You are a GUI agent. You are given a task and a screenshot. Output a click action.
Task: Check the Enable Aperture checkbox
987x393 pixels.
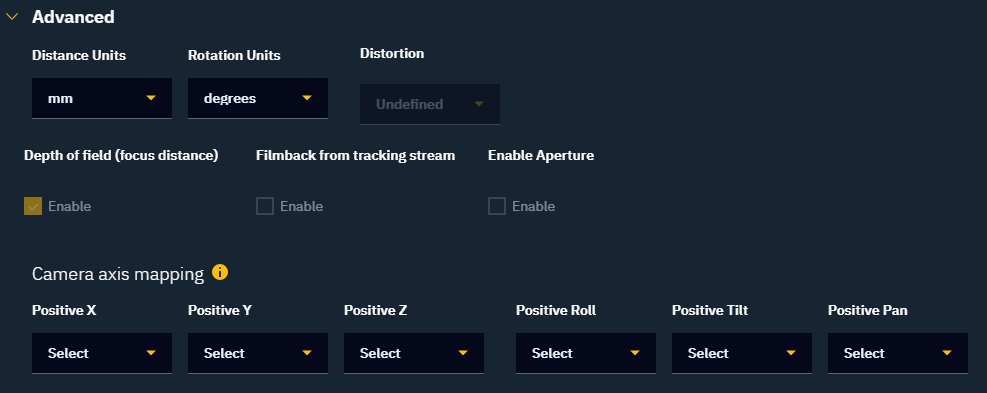point(497,206)
